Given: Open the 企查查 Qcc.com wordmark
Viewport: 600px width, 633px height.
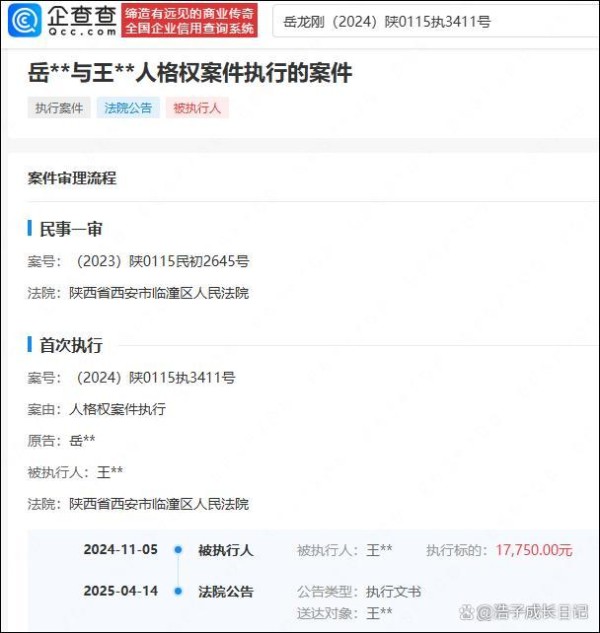Looking at the screenshot, I should pyautogui.click(x=82, y=20).
